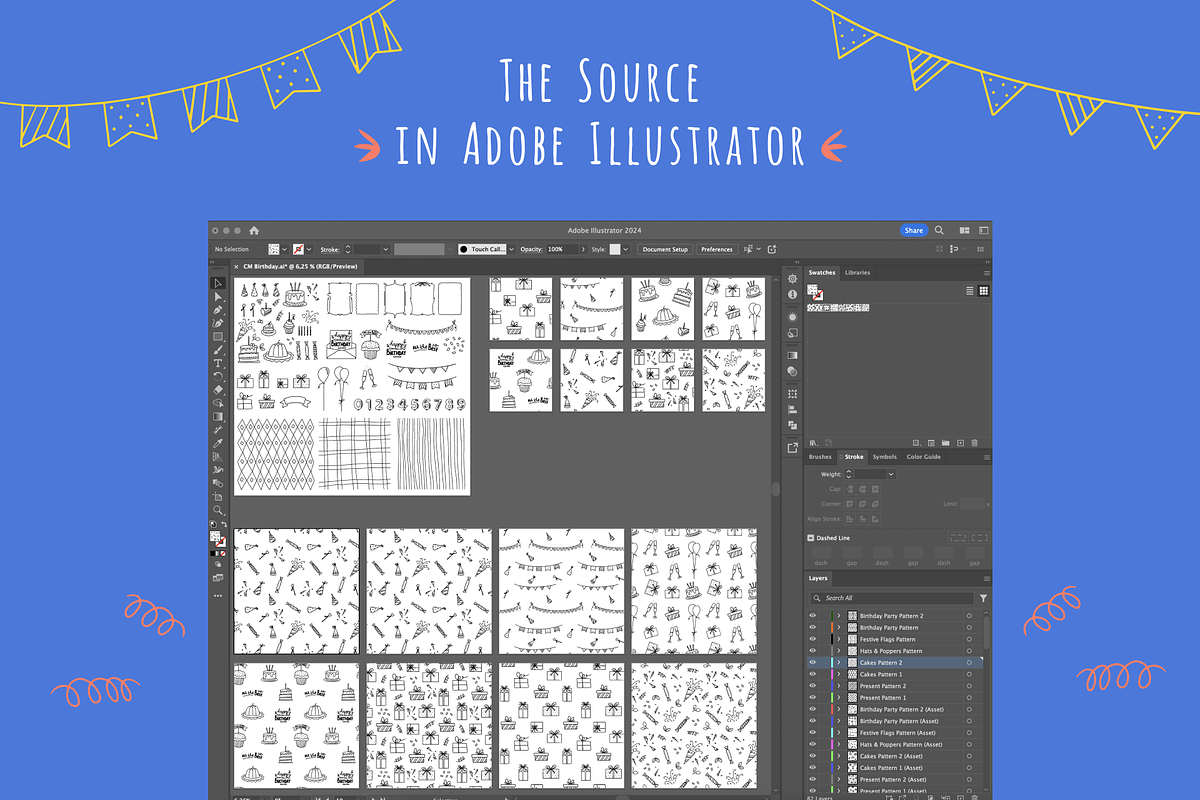Open the Touch Calligraphic brush dropdown
This screenshot has height=800, width=1200.
[513, 249]
